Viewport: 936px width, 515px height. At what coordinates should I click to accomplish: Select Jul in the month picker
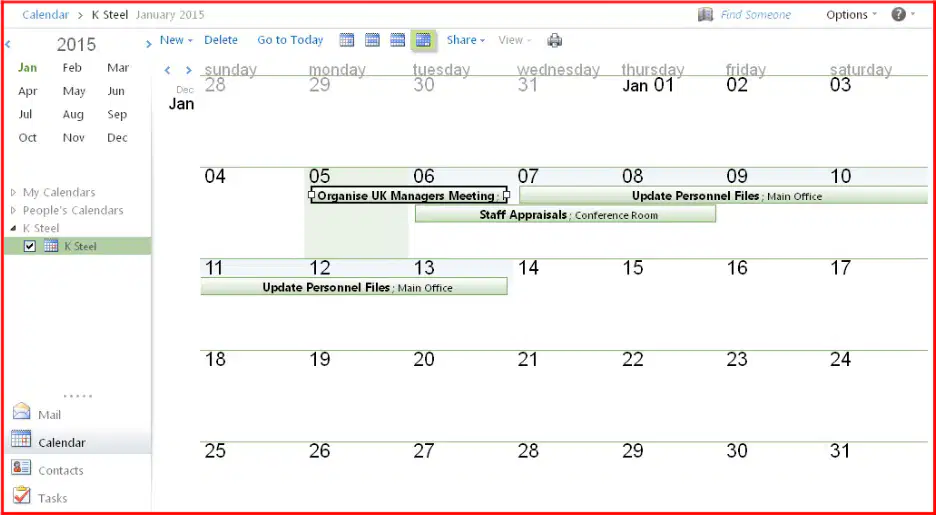25,114
